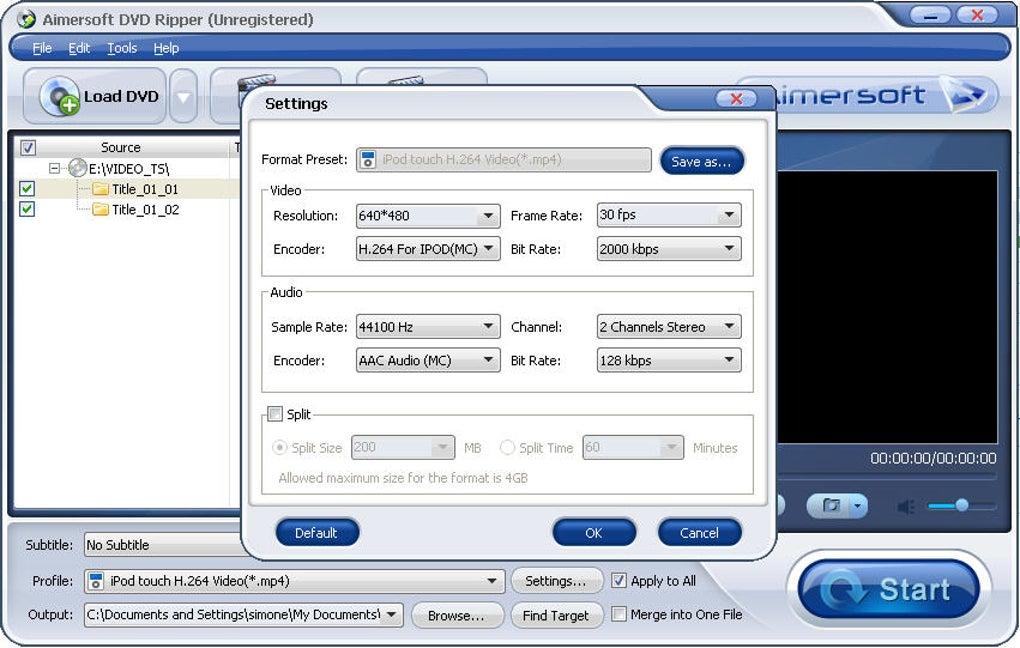
Task: Open the Split Time minutes dropdown
Action: coord(671,448)
